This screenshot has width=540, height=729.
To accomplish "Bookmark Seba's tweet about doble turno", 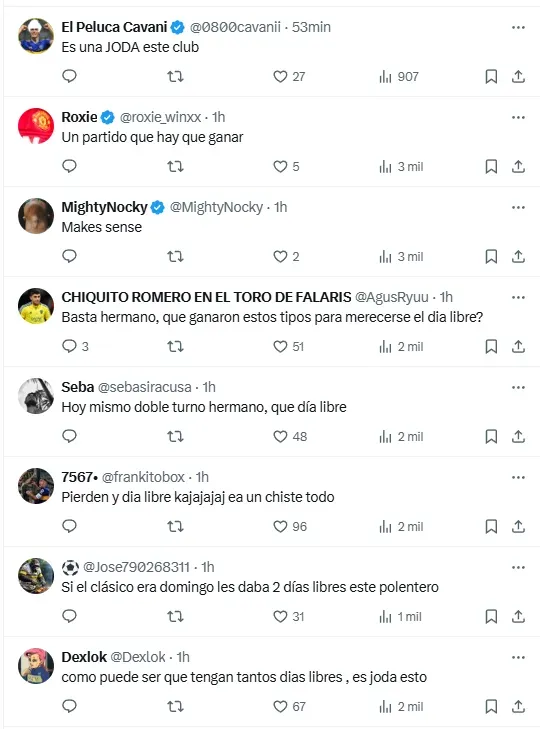I will coord(491,437).
